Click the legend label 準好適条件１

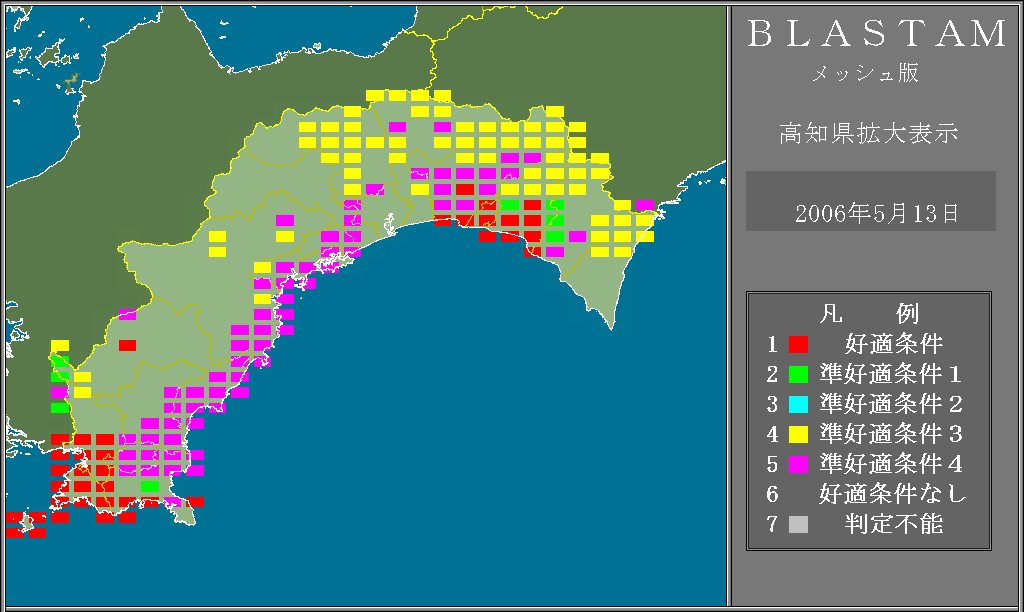[891, 374]
